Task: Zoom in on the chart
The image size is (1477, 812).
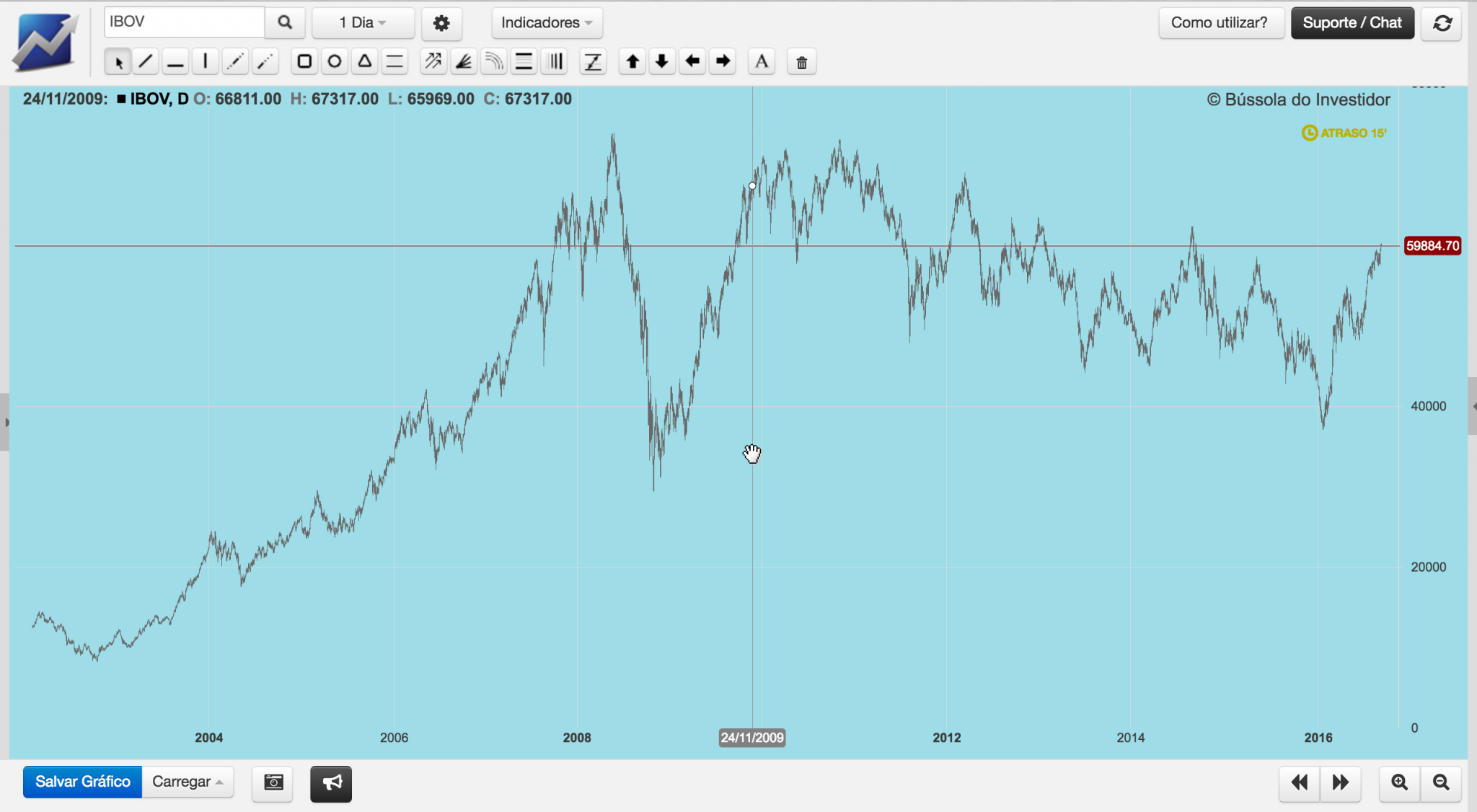Action: coord(1400,783)
